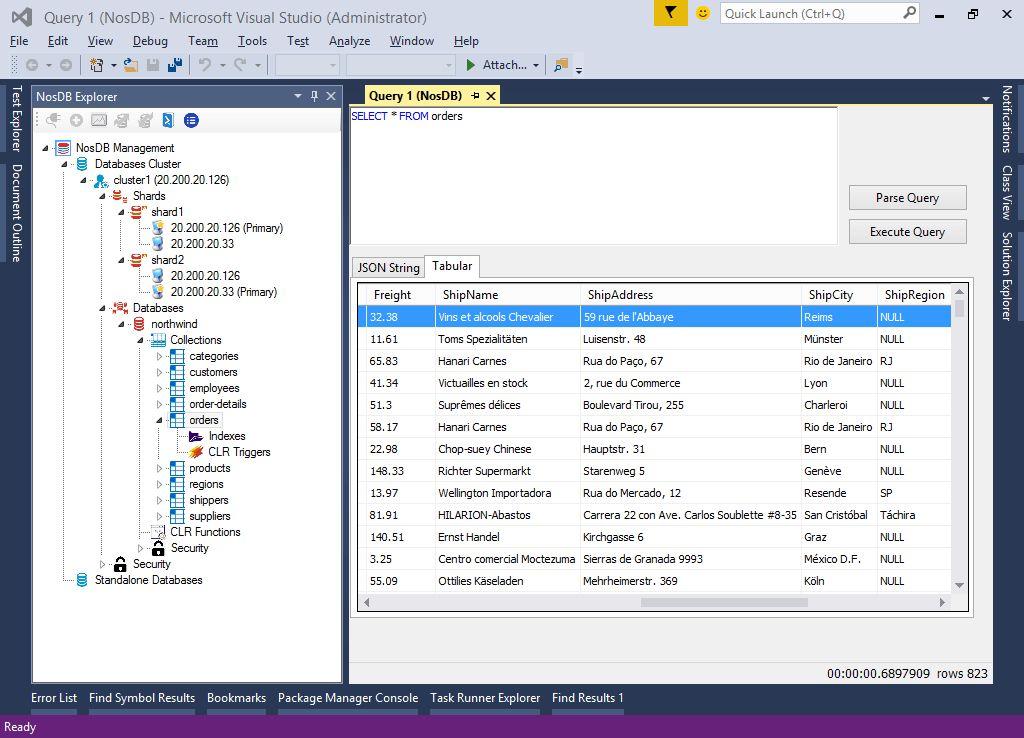Open the Tools menu

[x=252, y=40]
